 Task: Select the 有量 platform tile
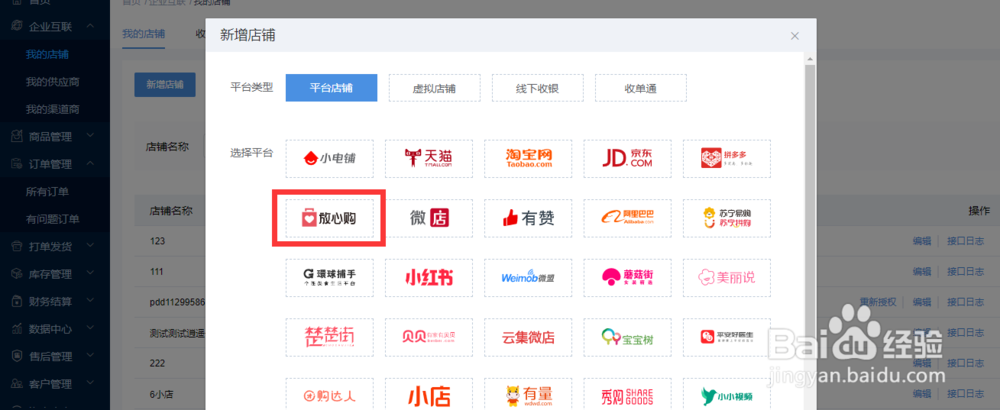528,395
